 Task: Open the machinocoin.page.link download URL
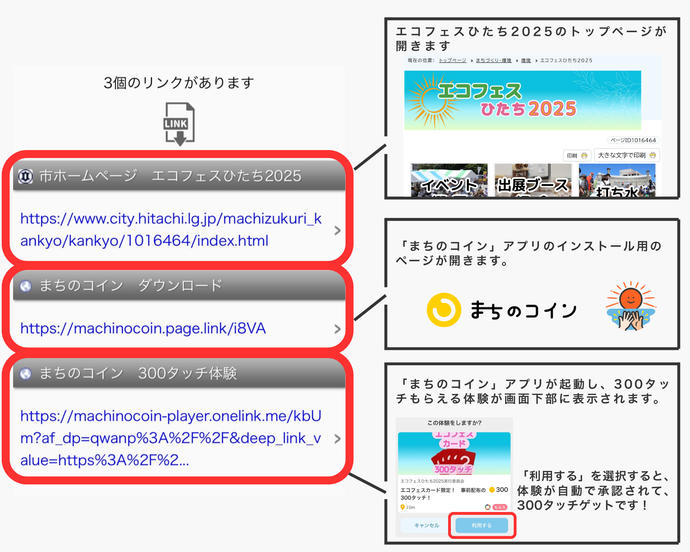pos(143,327)
